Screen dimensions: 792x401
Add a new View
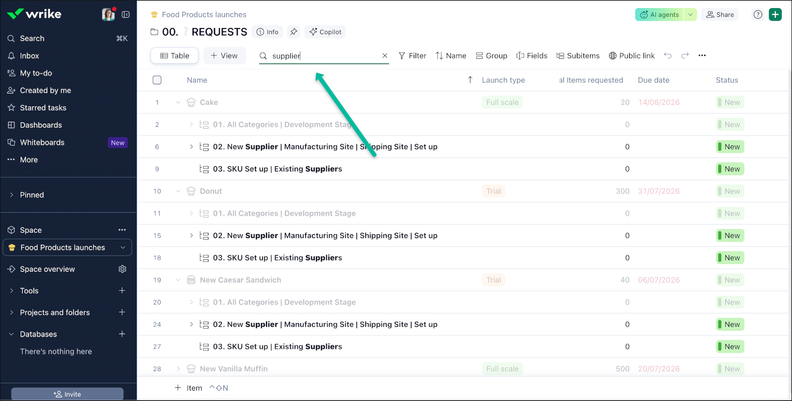pyautogui.click(x=224, y=56)
